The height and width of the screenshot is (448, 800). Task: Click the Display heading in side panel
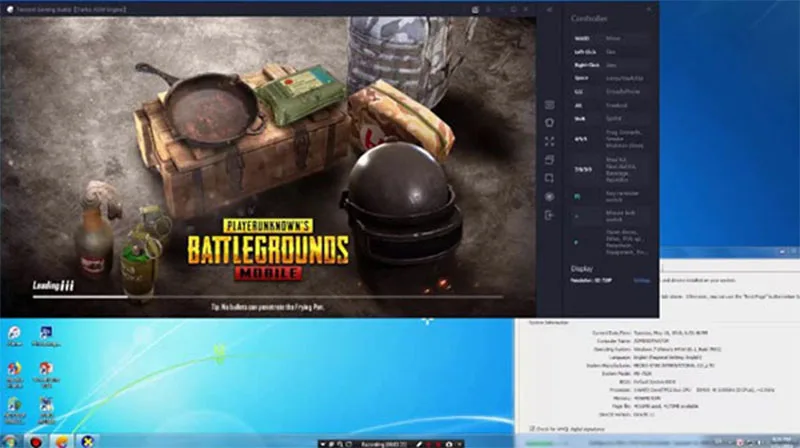tap(582, 268)
